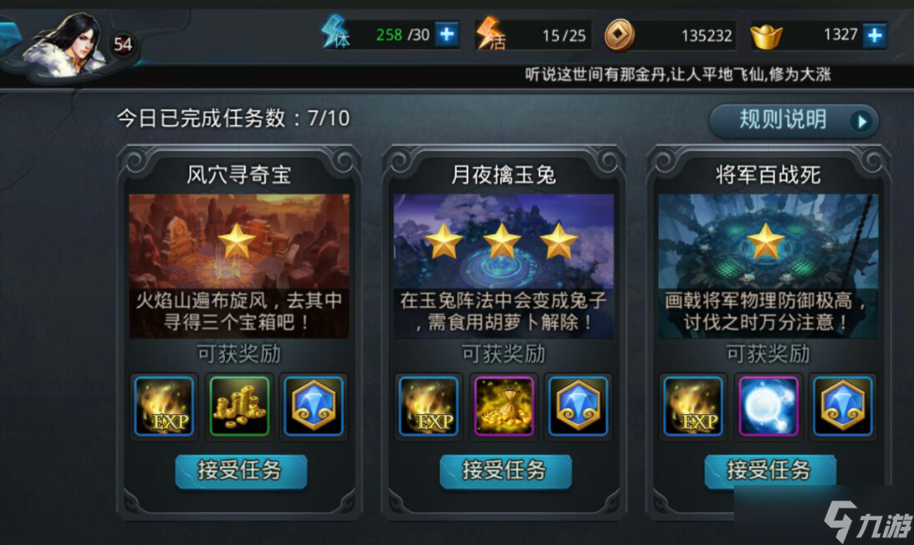This screenshot has height=545, width=914.
Task: Open the 将军百战死 scene image
Action: click(768, 266)
